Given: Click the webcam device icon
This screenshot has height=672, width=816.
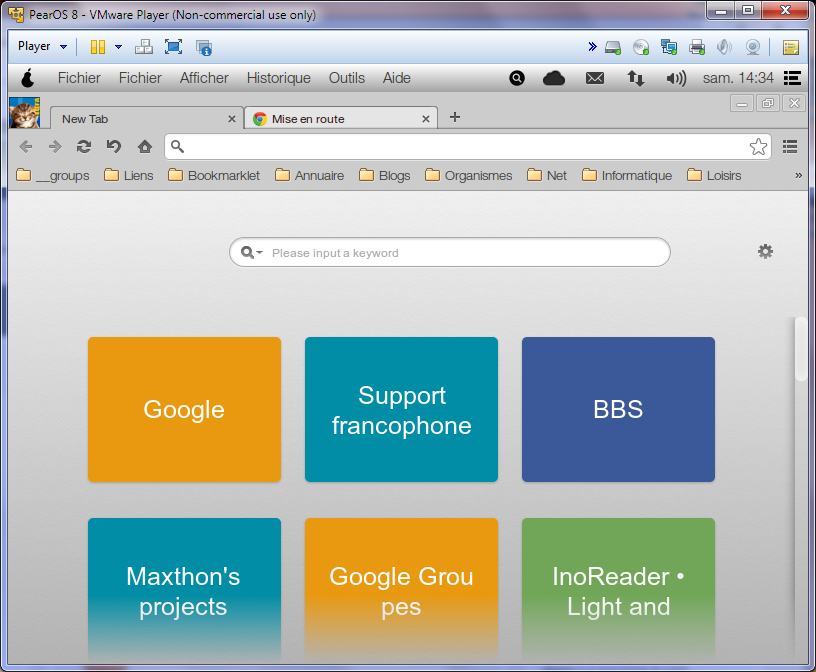Looking at the screenshot, I should tap(753, 47).
